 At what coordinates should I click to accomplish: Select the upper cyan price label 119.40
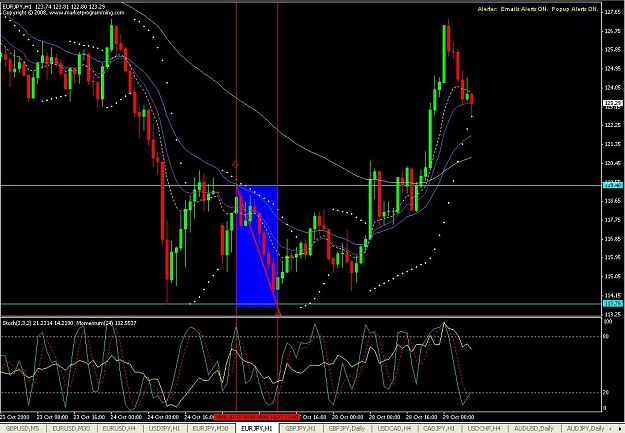613,185
